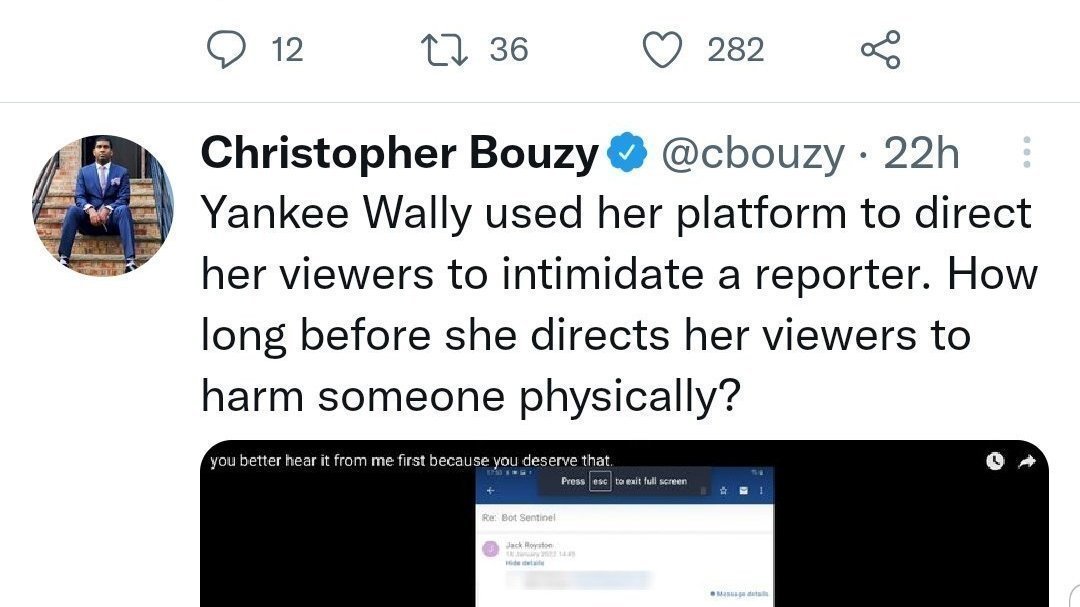Image resolution: width=1080 pixels, height=607 pixels.
Task: Click the back arrow in embedded email screenshot
Action: tap(490, 491)
